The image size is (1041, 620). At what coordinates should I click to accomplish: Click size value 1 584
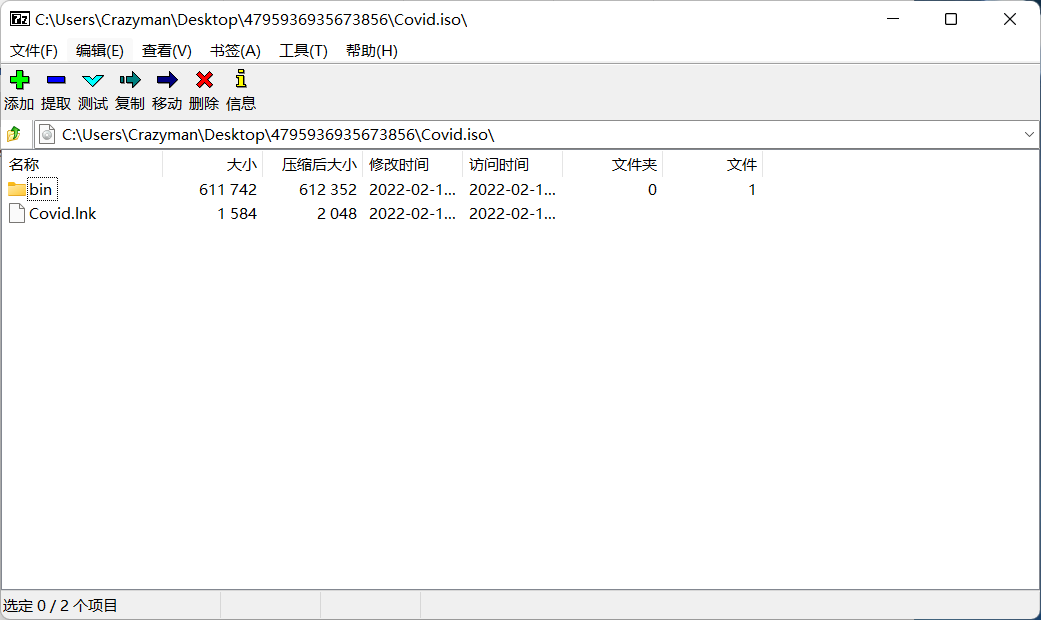point(237,214)
